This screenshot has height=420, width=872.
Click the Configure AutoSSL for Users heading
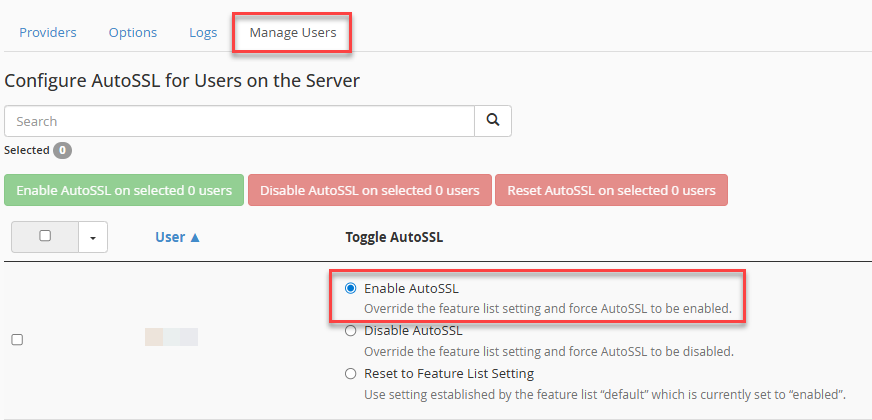point(182,81)
